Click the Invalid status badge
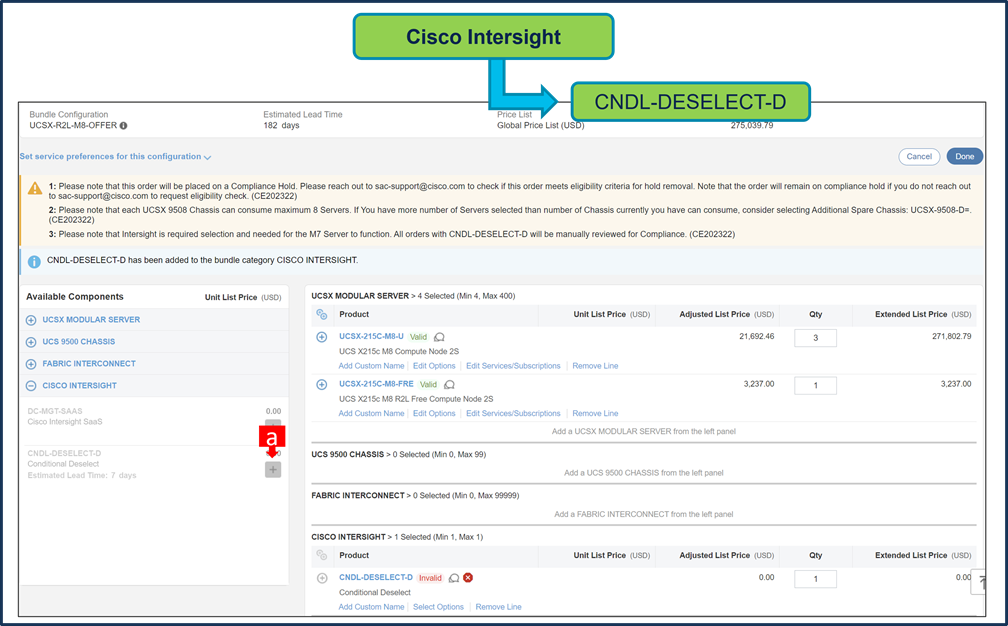This screenshot has height=626, width=1008. pos(430,578)
